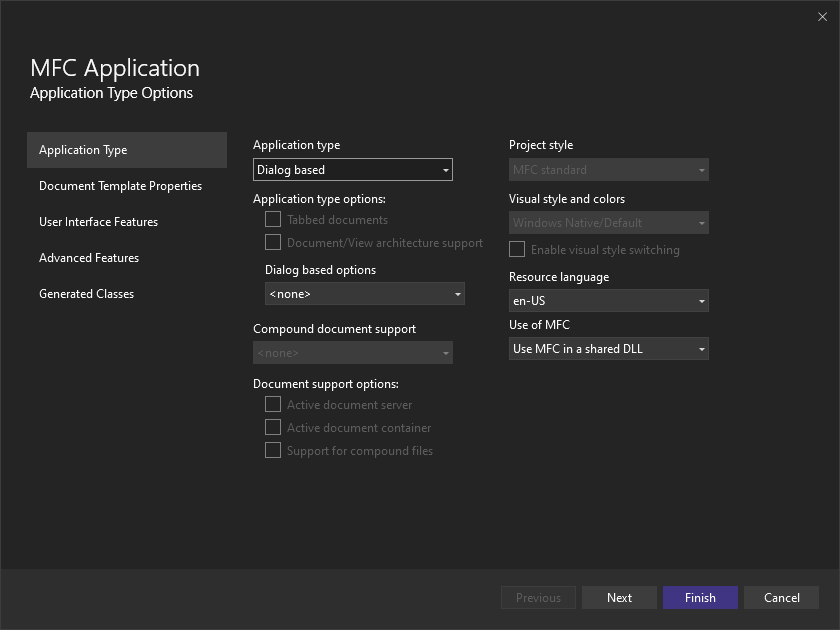The image size is (840, 630).
Task: Enable Support for compound files
Action: (273, 451)
